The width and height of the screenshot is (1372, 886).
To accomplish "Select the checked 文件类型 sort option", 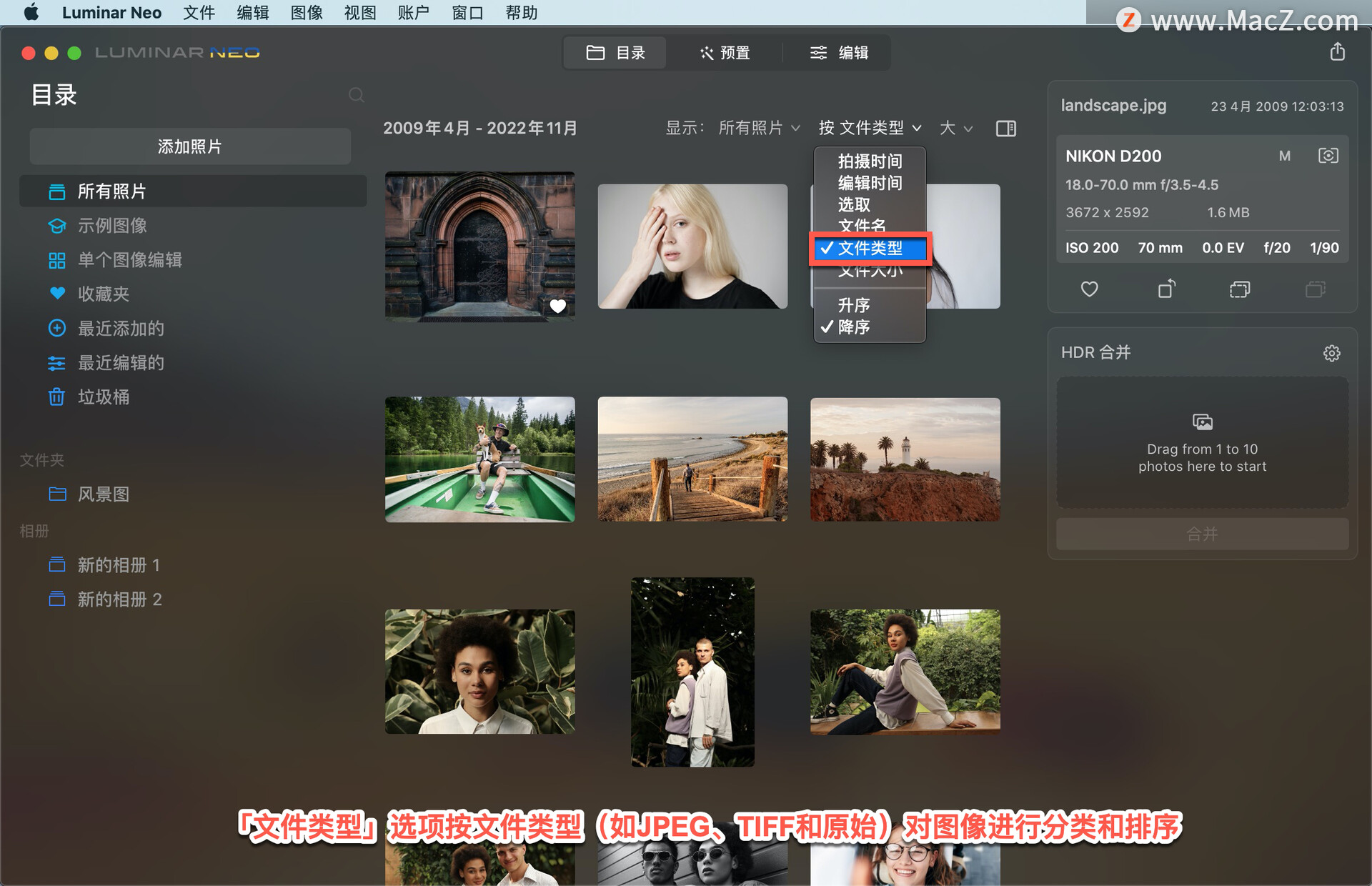I will pos(870,248).
